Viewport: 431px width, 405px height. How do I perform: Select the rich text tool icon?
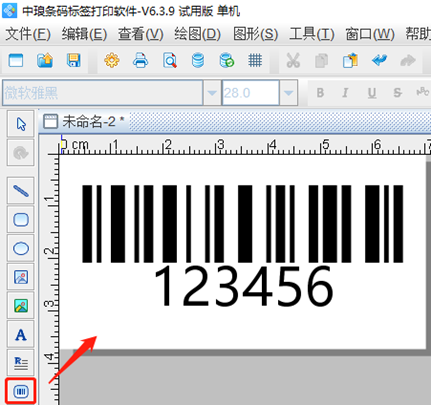[x=21, y=363]
